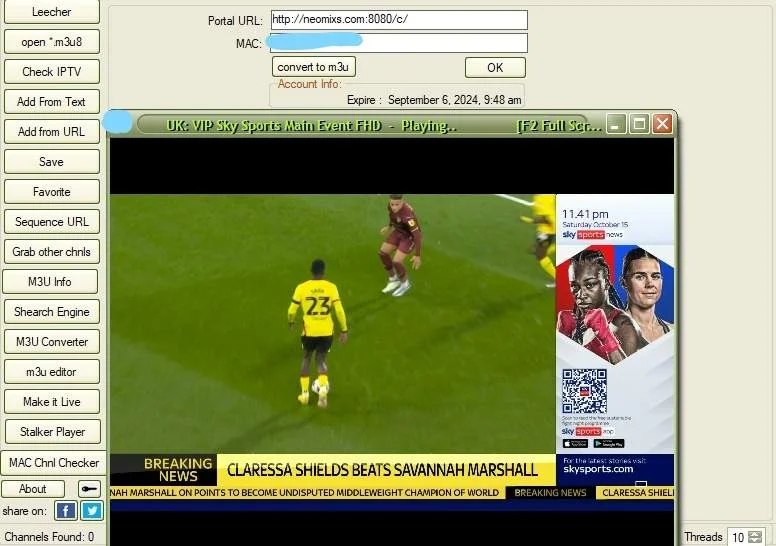Adjust the Threads stepper arrows
The image size is (776, 546).
pos(755,537)
